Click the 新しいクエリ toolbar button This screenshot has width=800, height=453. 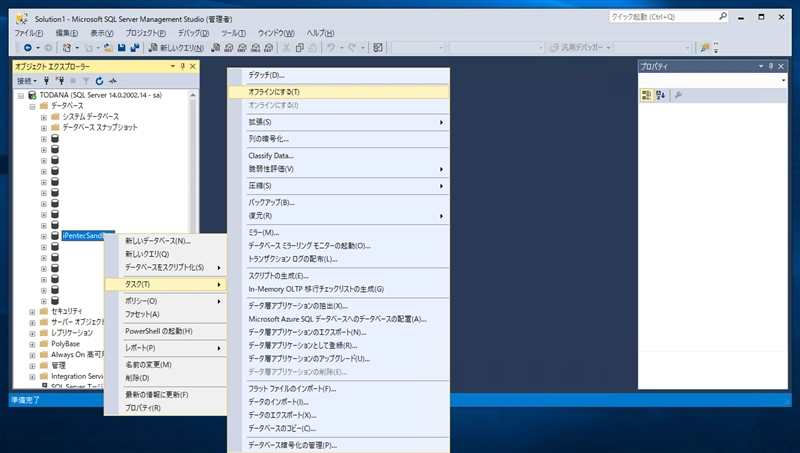click(176, 47)
